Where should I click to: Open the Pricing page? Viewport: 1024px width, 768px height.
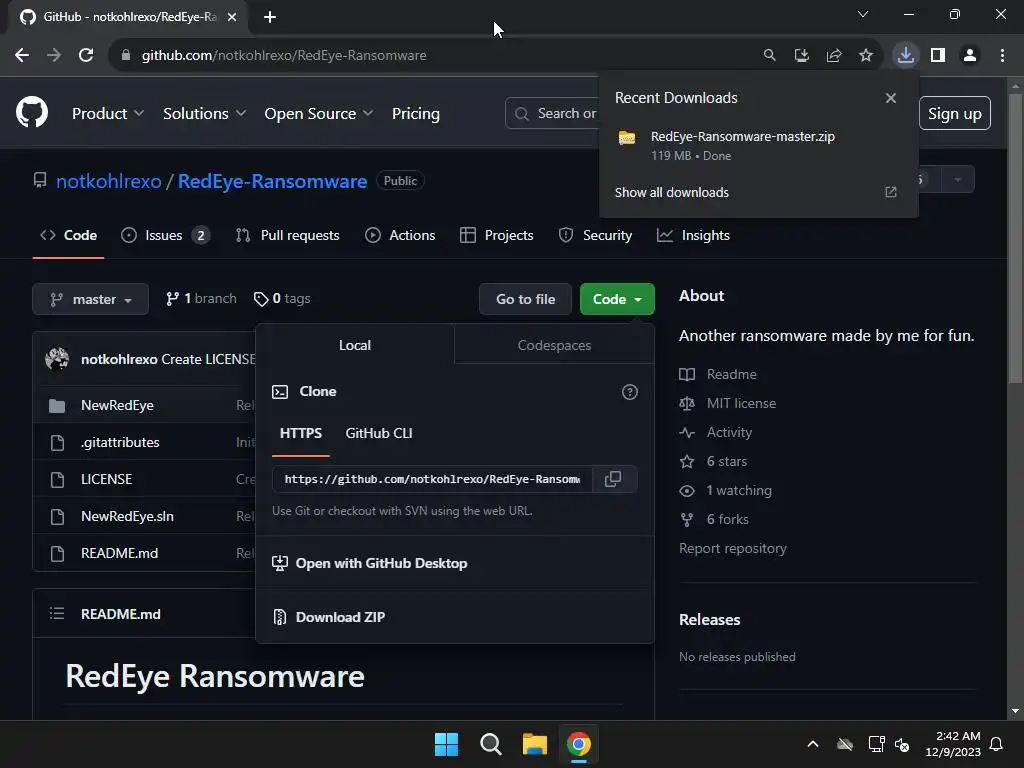415,113
